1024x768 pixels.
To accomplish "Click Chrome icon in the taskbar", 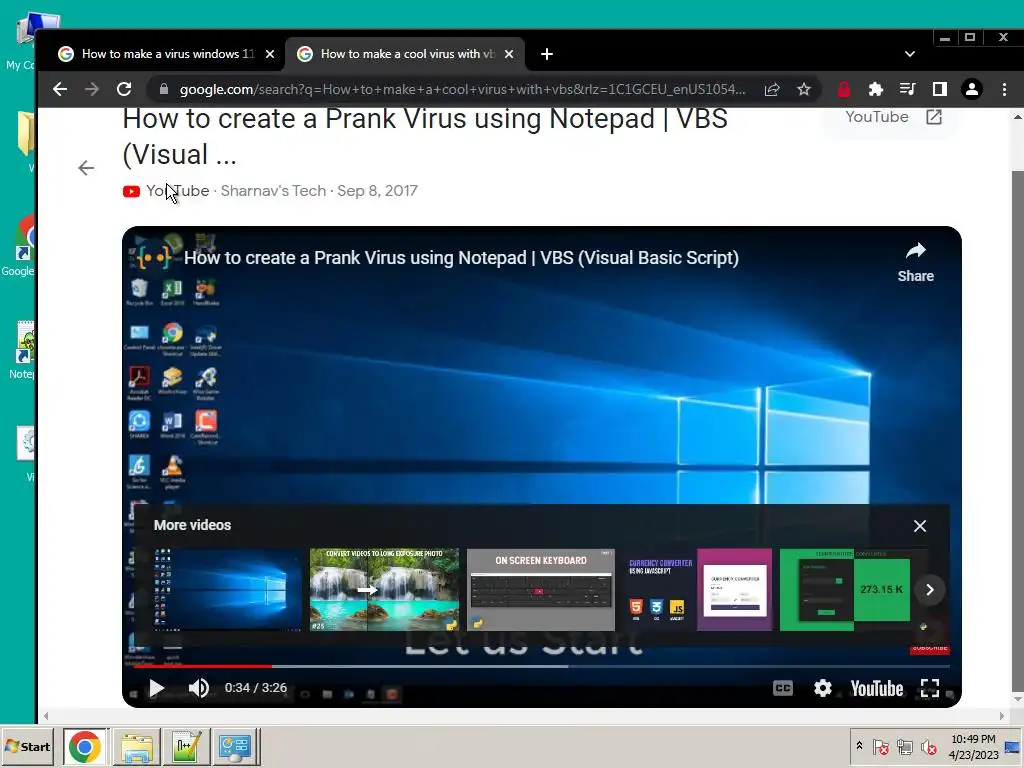I will pos(85,746).
